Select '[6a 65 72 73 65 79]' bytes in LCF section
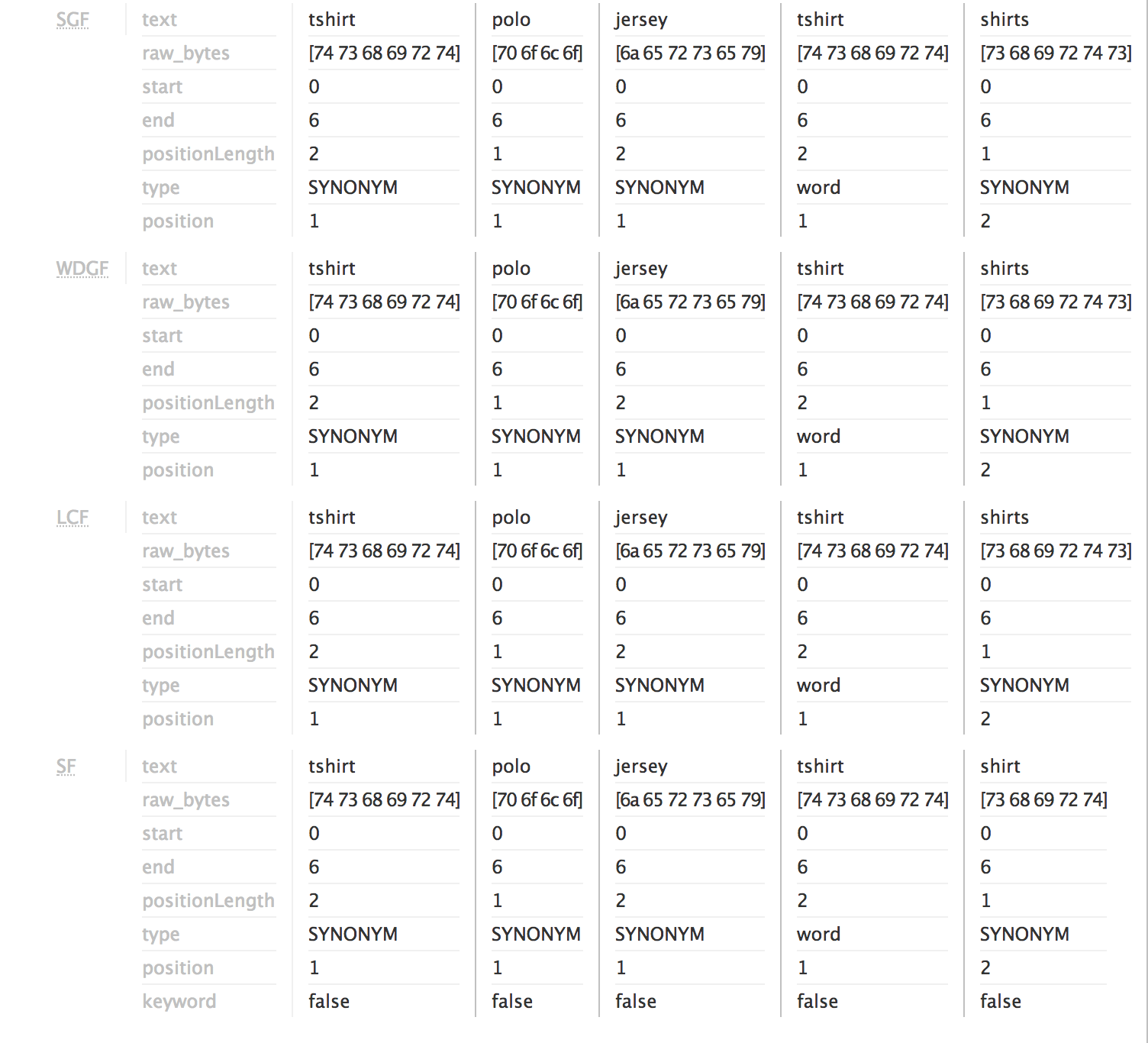Image resolution: width=1148 pixels, height=1043 pixels. (690, 551)
